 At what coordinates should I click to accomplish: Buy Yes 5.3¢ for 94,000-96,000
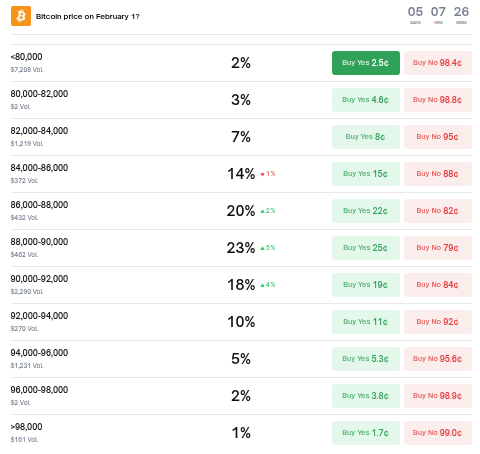366,359
